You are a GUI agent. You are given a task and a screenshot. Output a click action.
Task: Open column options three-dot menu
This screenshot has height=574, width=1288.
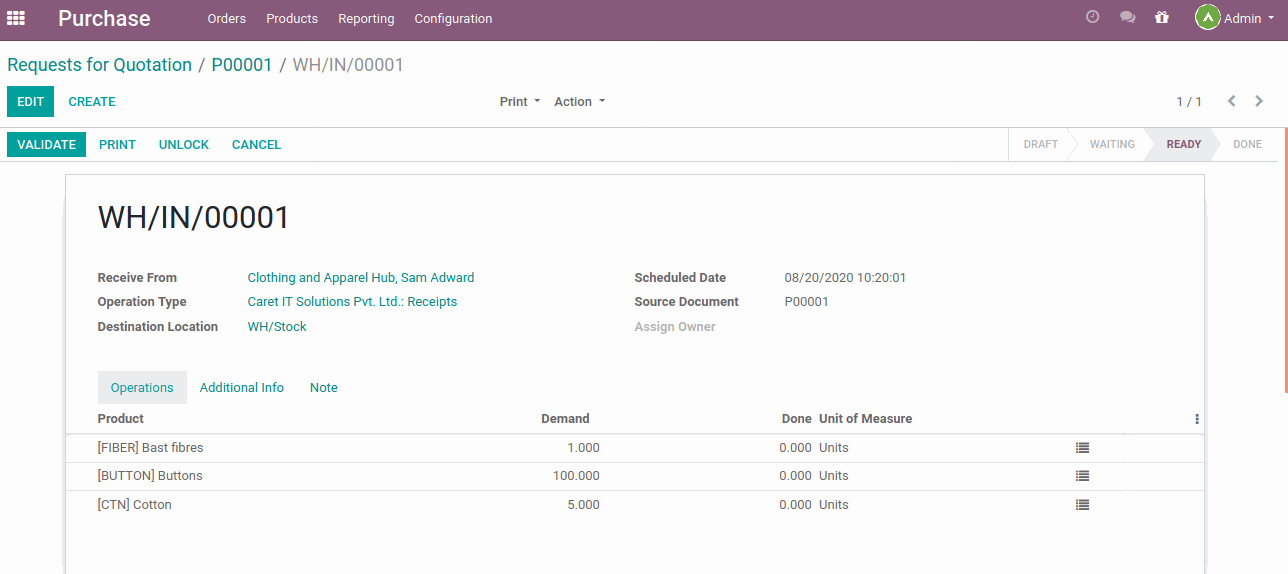coord(1196,419)
